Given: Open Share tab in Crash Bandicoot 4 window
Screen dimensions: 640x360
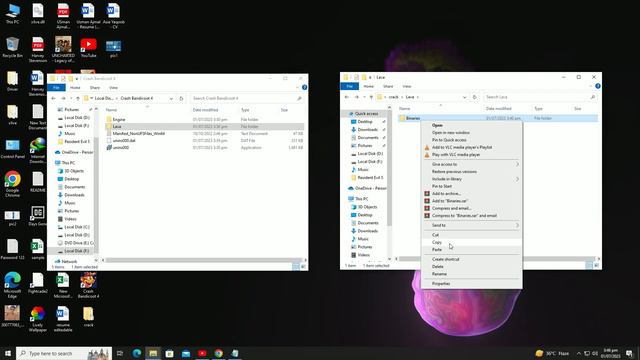Looking at the screenshot, I should [x=95, y=87].
